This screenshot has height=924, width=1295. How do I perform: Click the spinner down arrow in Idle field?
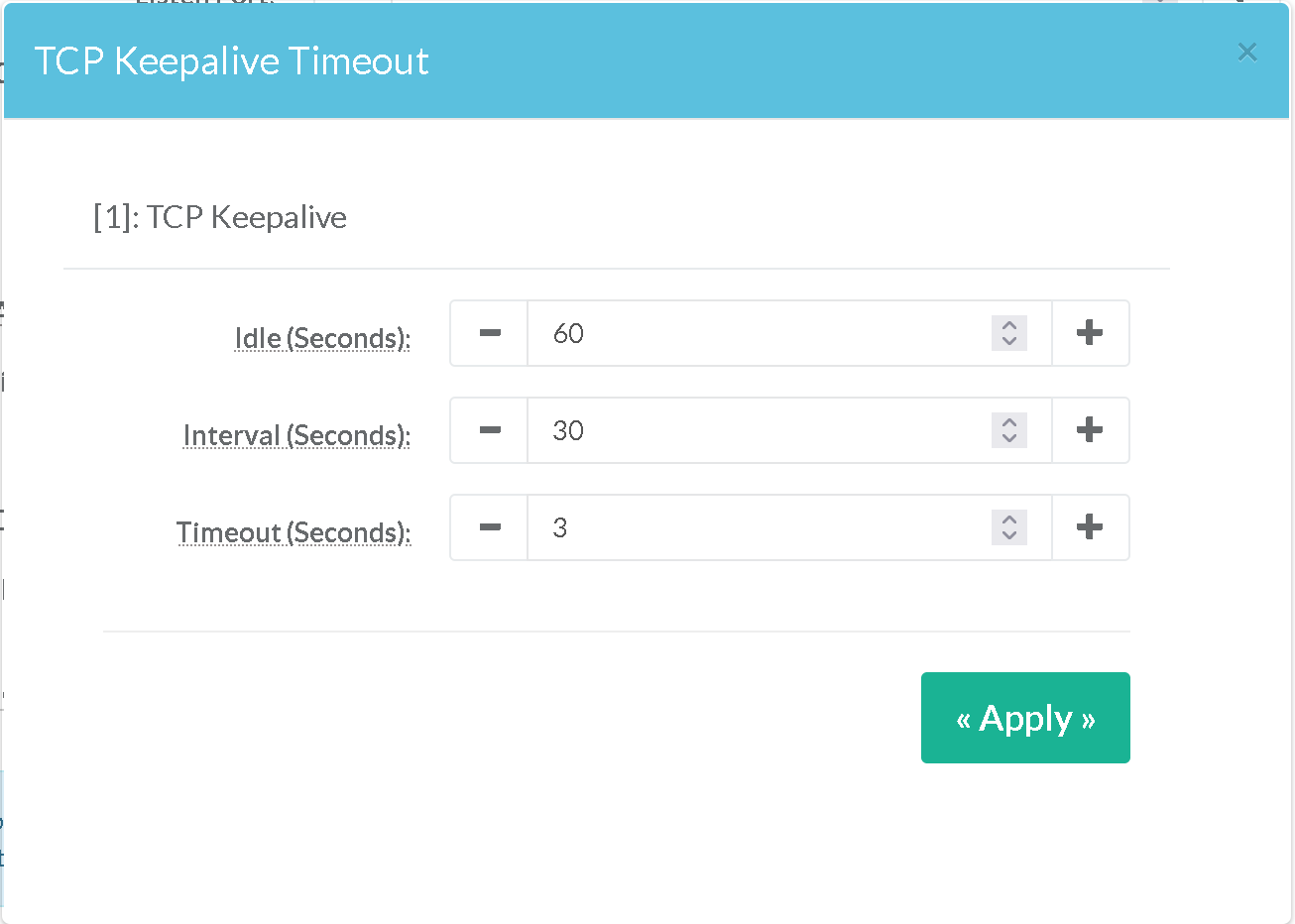[1009, 341]
